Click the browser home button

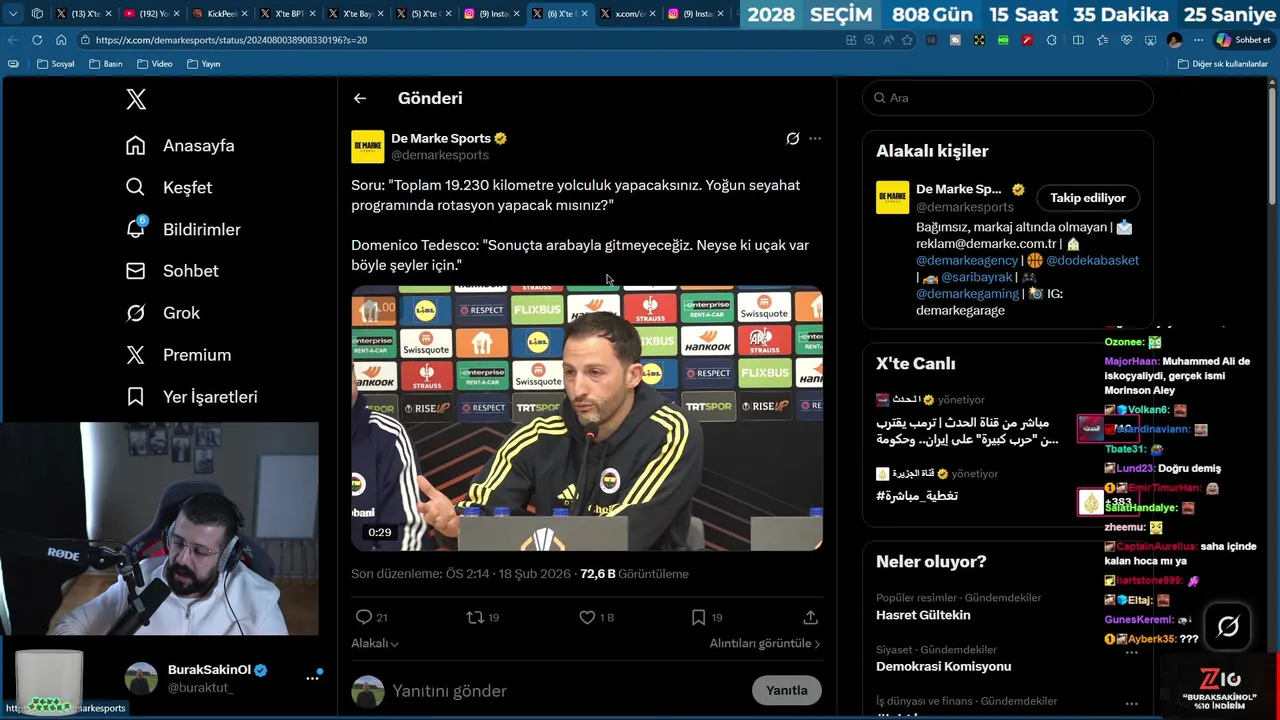pos(61,40)
